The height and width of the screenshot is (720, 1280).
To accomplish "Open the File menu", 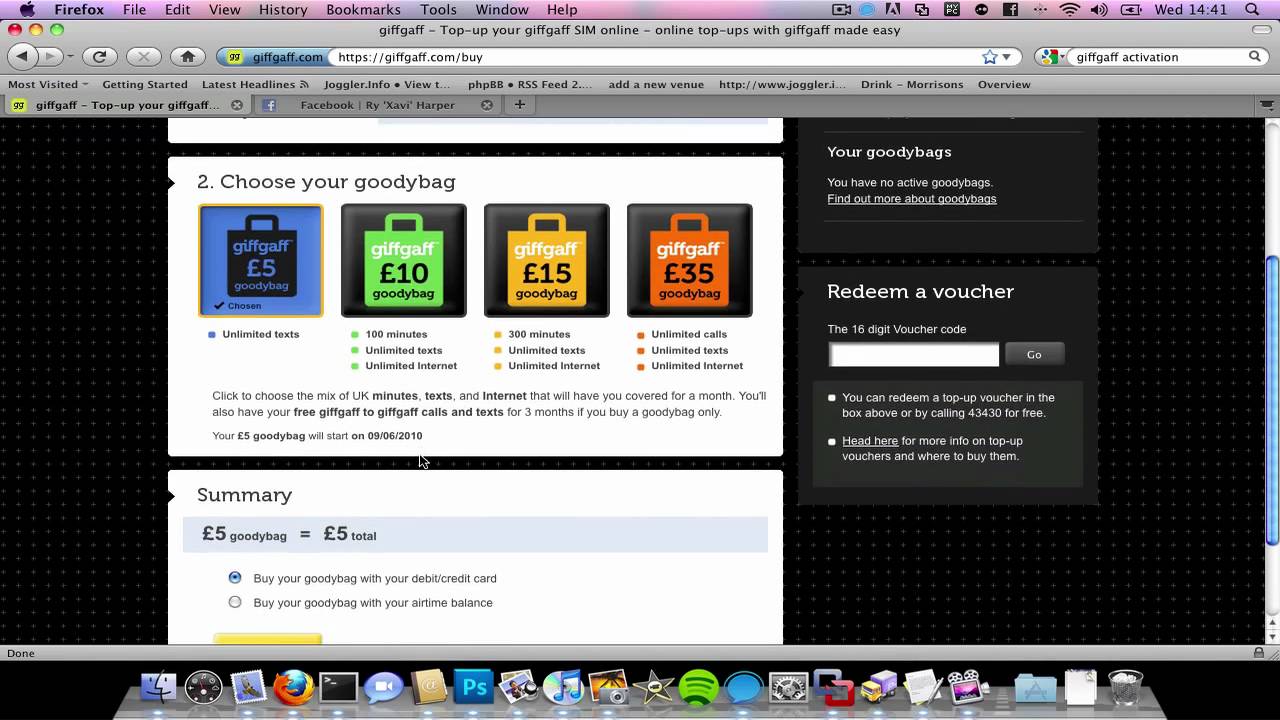I will tap(134, 10).
